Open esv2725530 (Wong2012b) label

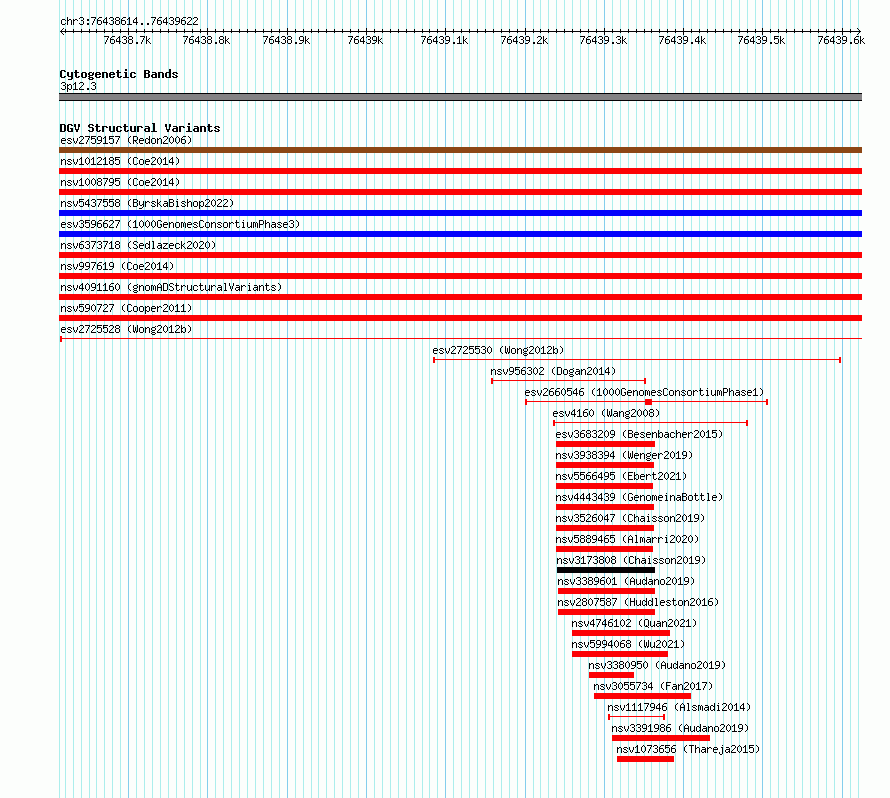[x=498, y=350]
